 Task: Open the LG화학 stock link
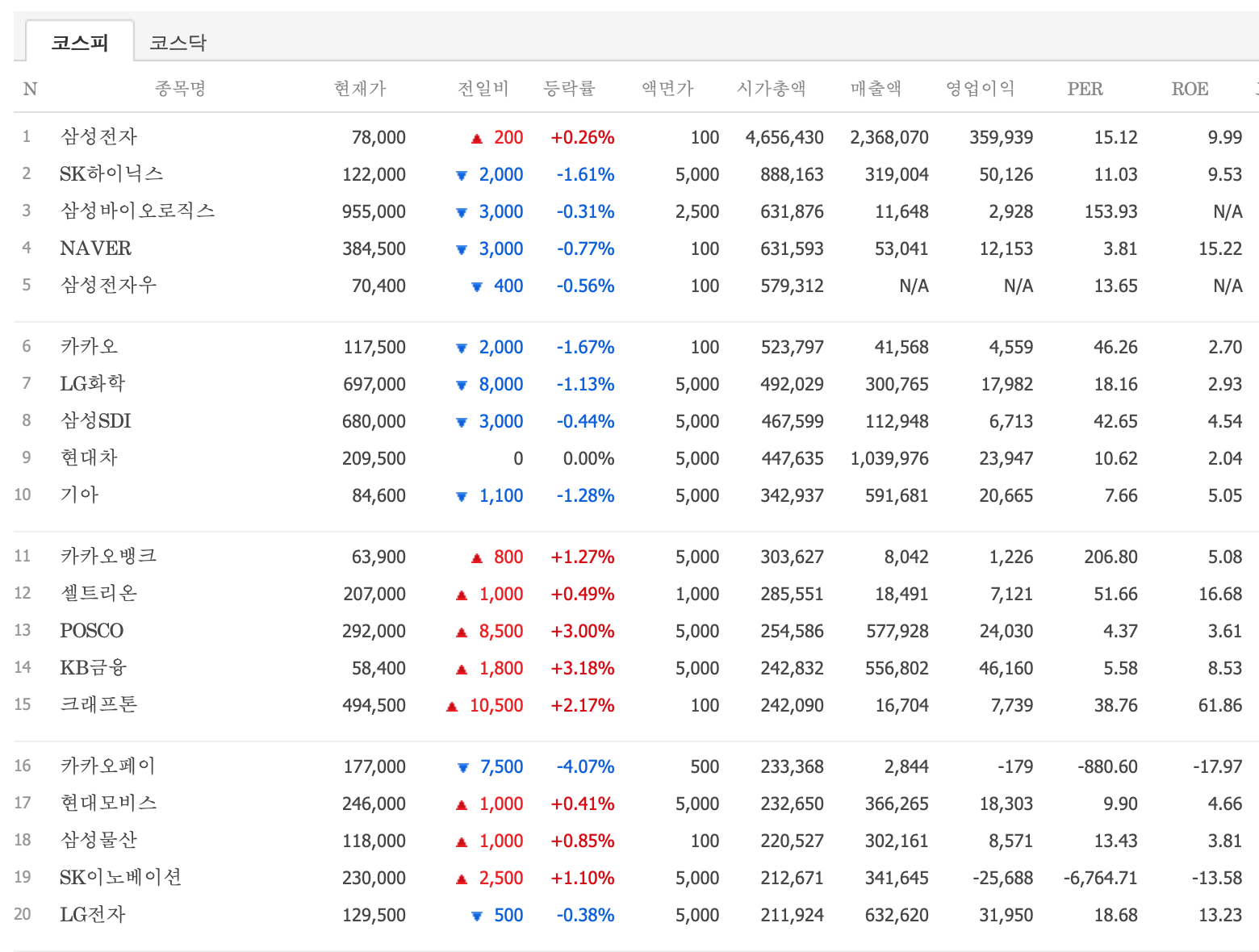92,384
